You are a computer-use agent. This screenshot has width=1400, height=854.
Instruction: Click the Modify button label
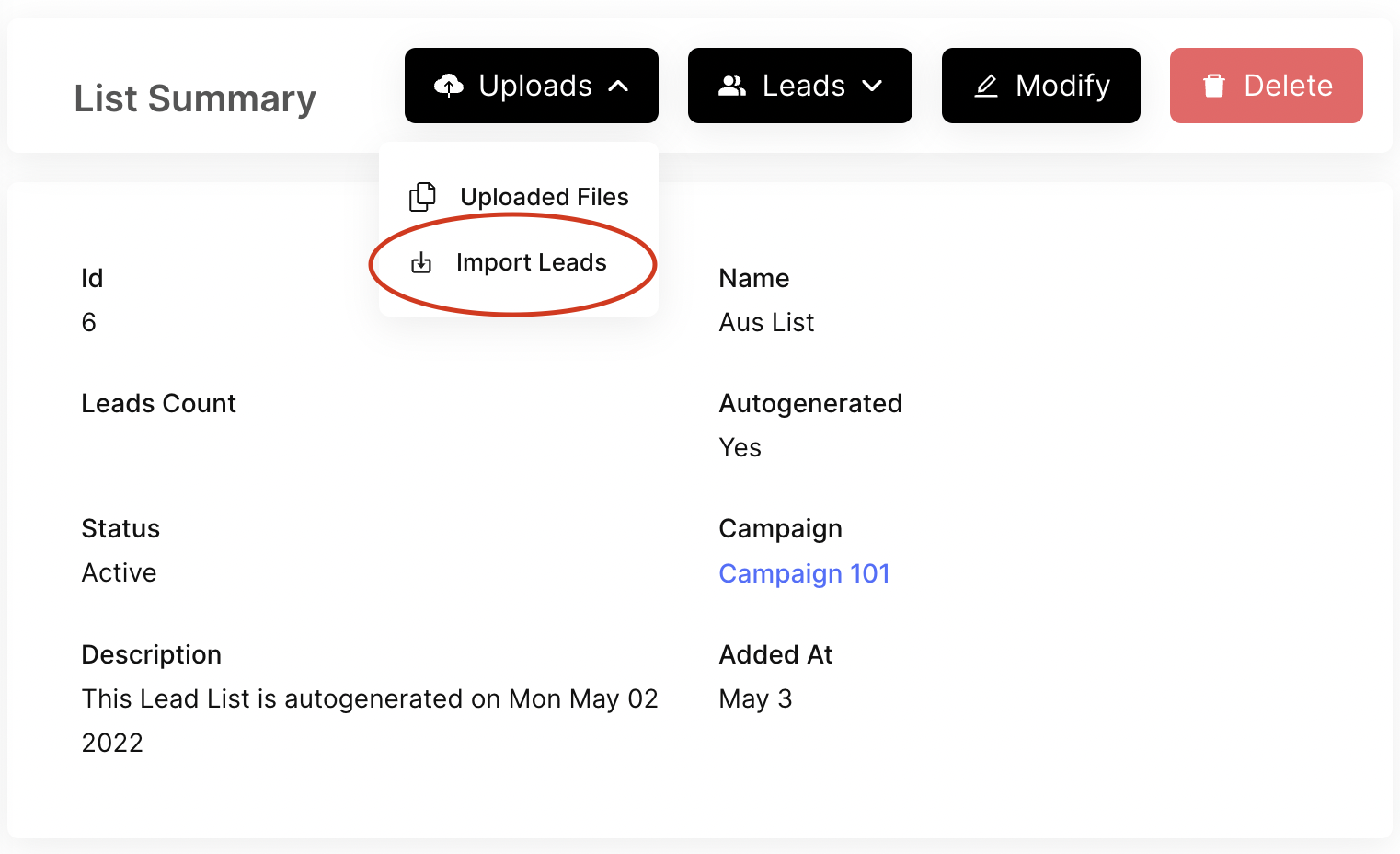tap(1062, 86)
